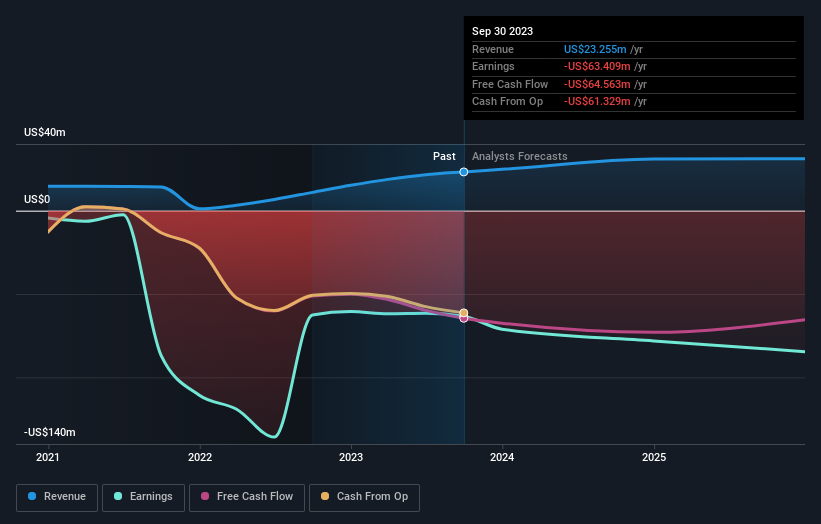This screenshot has height=524, width=821.
Task: Toggle the Cash From Op legend button
Action: point(364,497)
